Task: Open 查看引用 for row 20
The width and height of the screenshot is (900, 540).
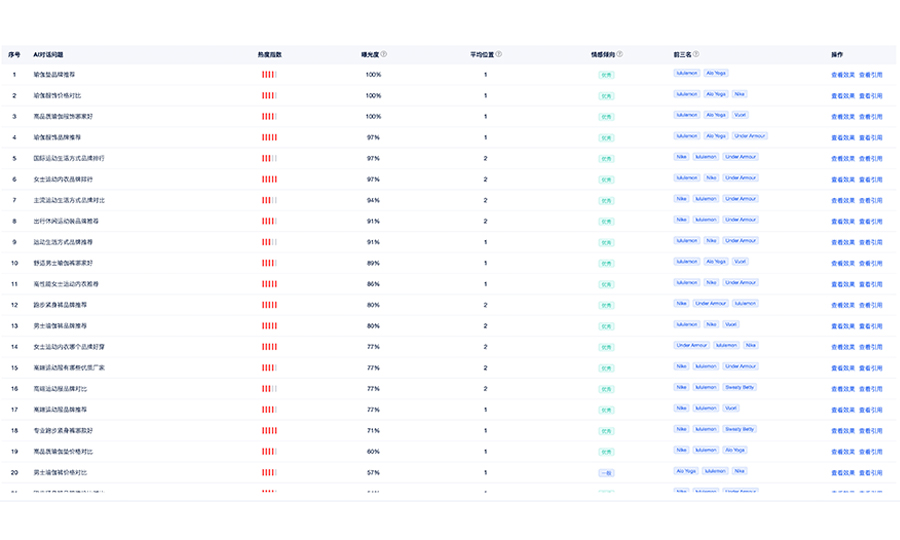Action: tap(870, 472)
